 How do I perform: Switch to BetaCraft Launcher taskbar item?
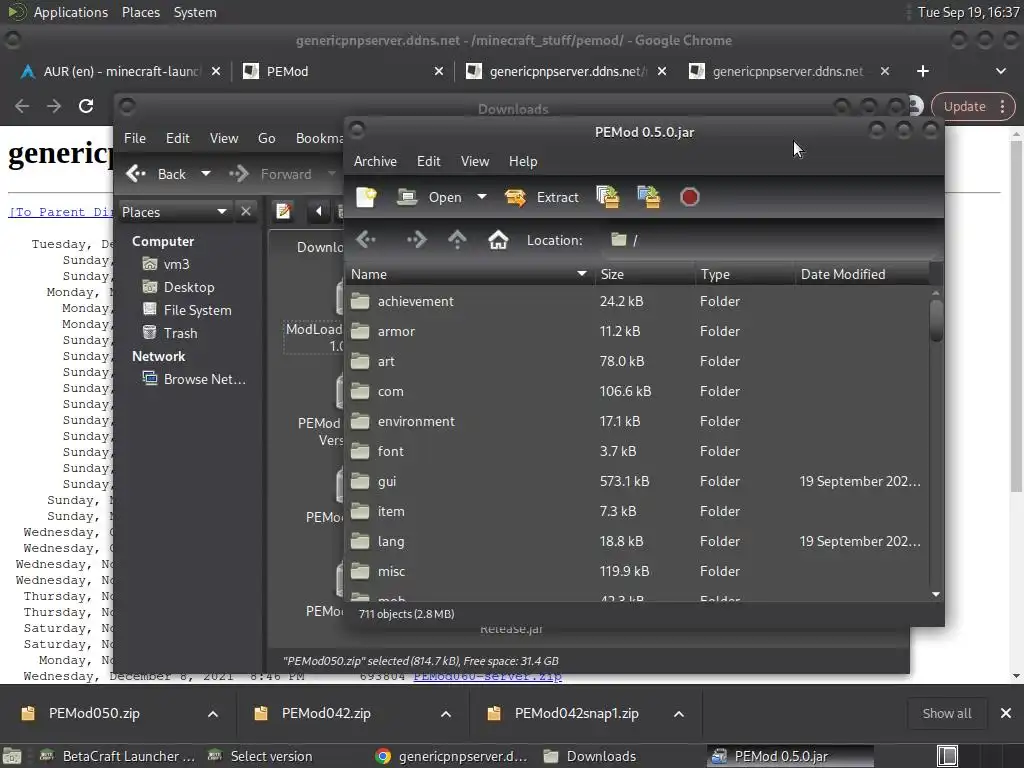tap(118, 756)
